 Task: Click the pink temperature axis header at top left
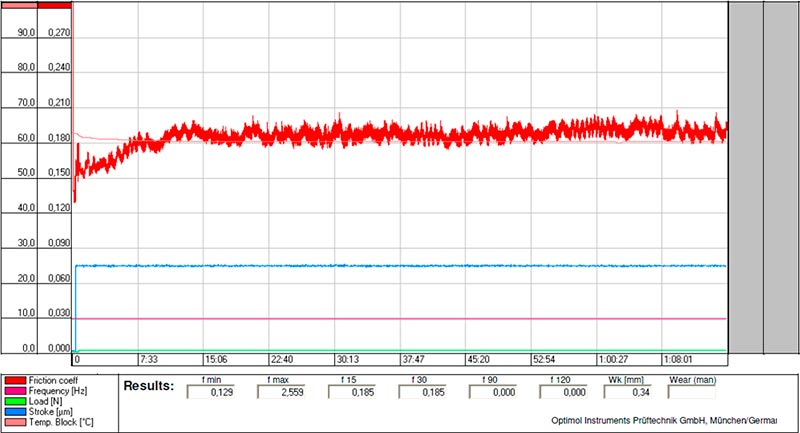pyautogui.click(x=18, y=4)
